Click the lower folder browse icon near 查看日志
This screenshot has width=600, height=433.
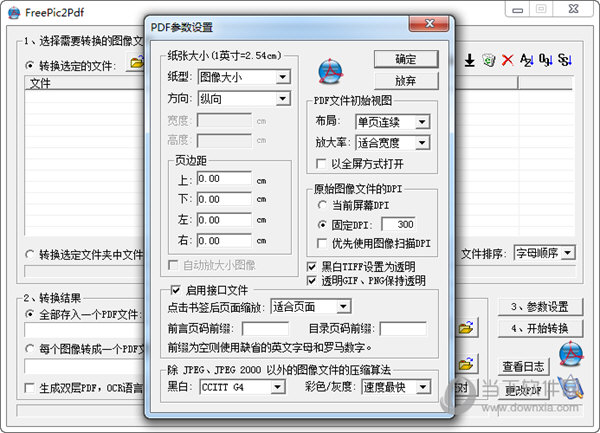pyautogui.click(x=466, y=364)
